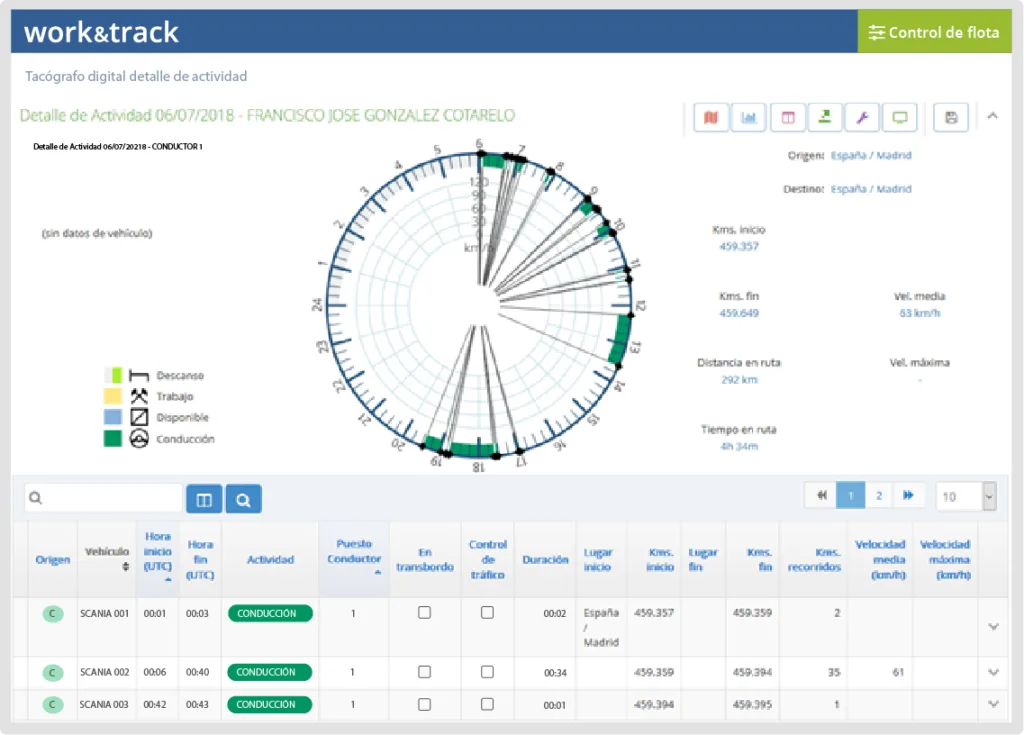
Task: Click the blue column selector button
Action: 204,498
